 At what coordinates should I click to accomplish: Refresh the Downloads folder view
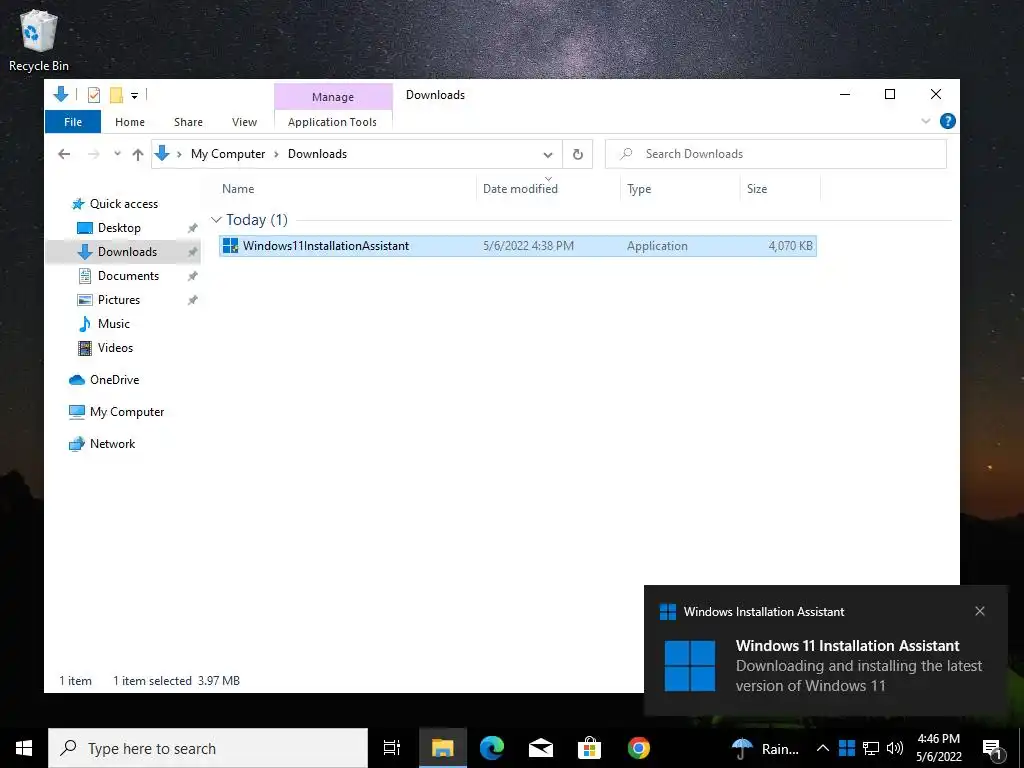click(x=578, y=155)
